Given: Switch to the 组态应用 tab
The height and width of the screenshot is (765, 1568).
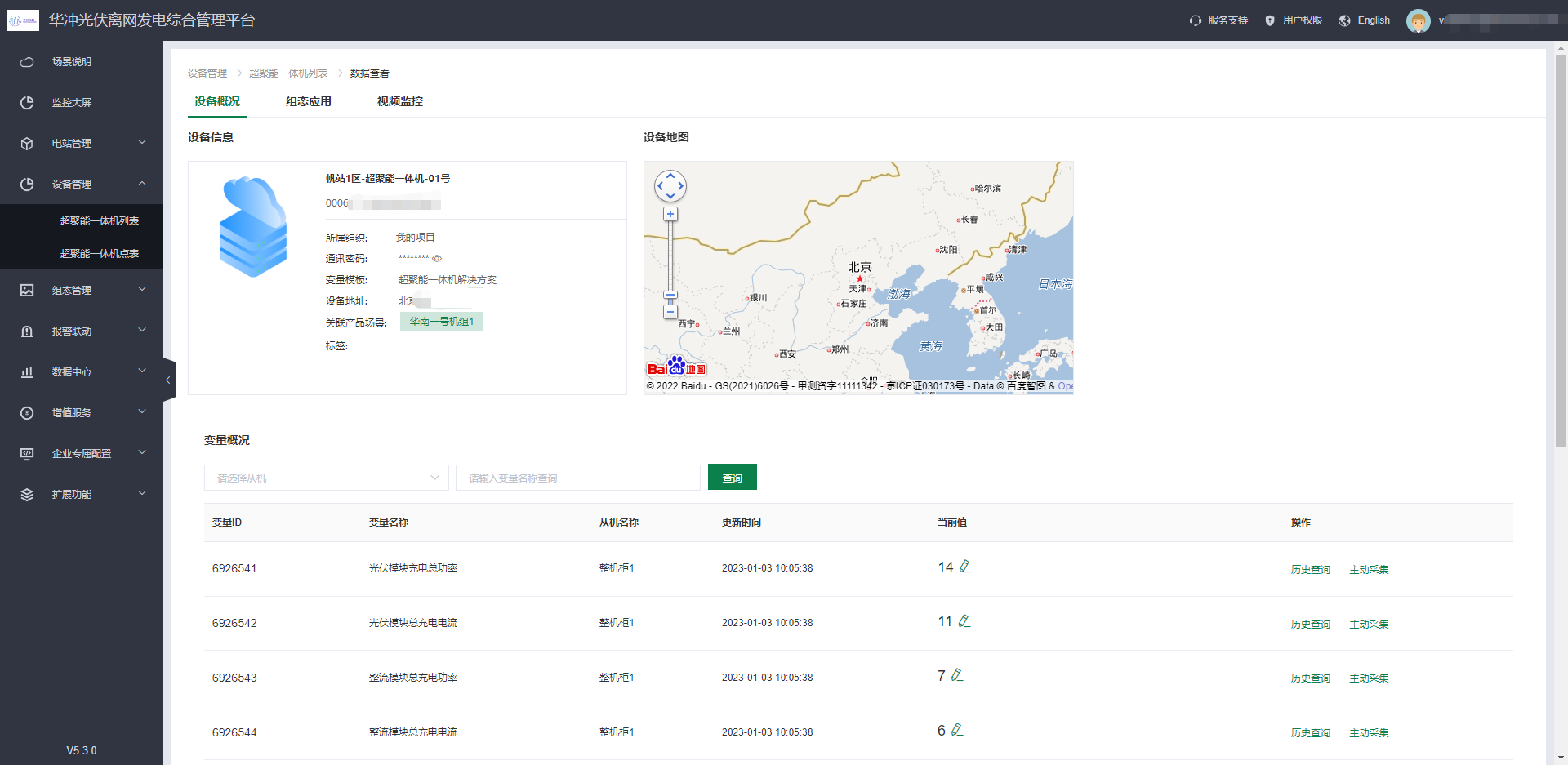Looking at the screenshot, I should coord(309,101).
